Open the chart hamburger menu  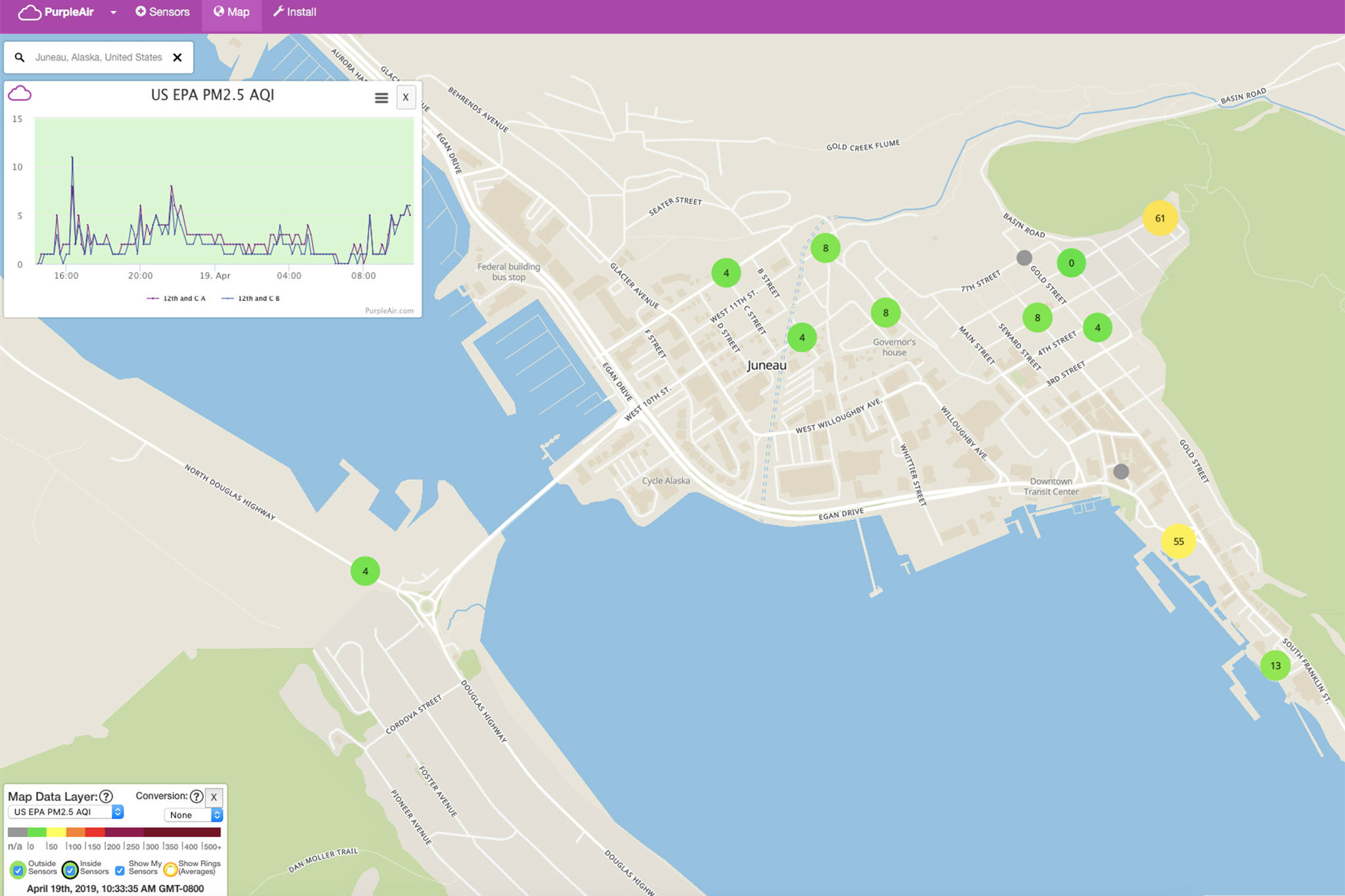pyautogui.click(x=381, y=98)
